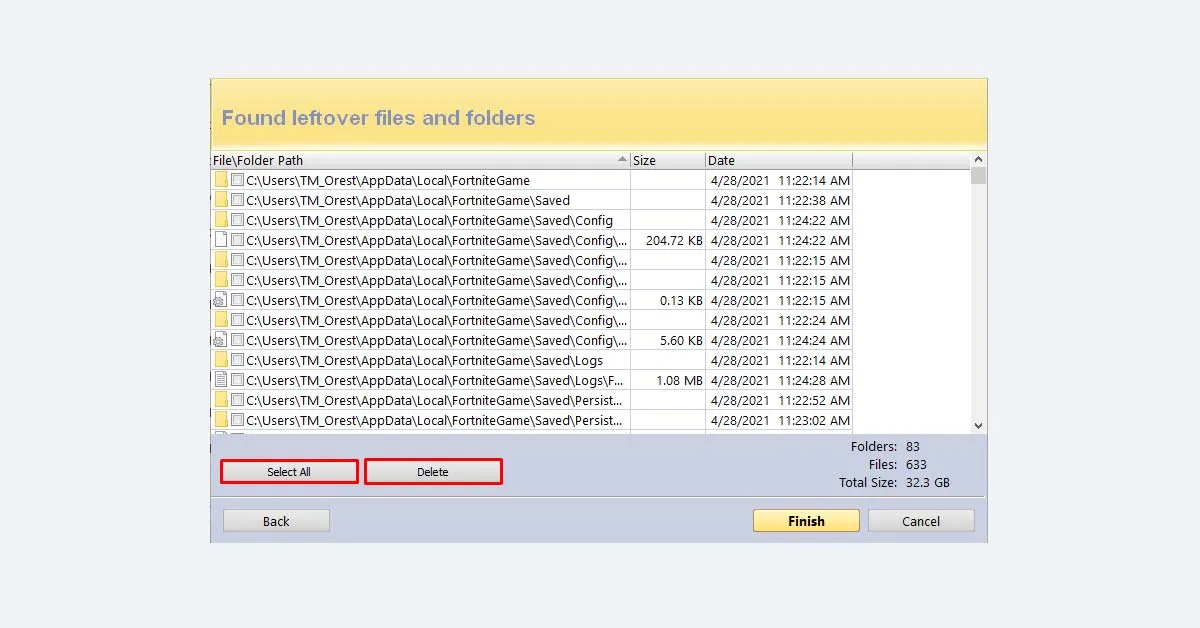Tick the checkbox for FortniteGame\Saved folder

(x=237, y=200)
